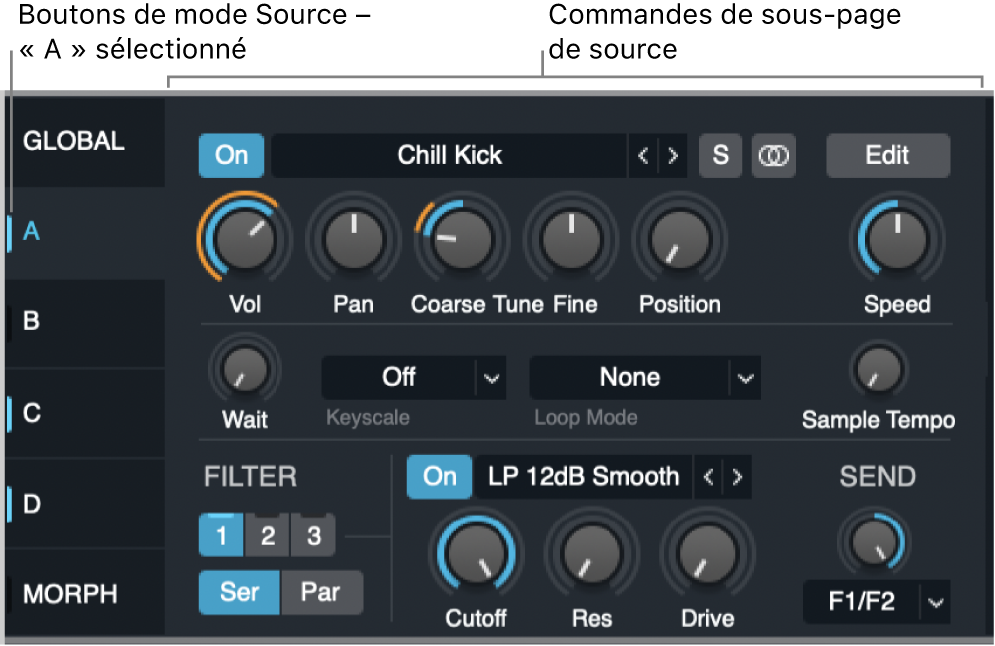This screenshot has height=646, width=995.
Task: Open the F1/F2 send destination dropdown
Action: pos(877,602)
